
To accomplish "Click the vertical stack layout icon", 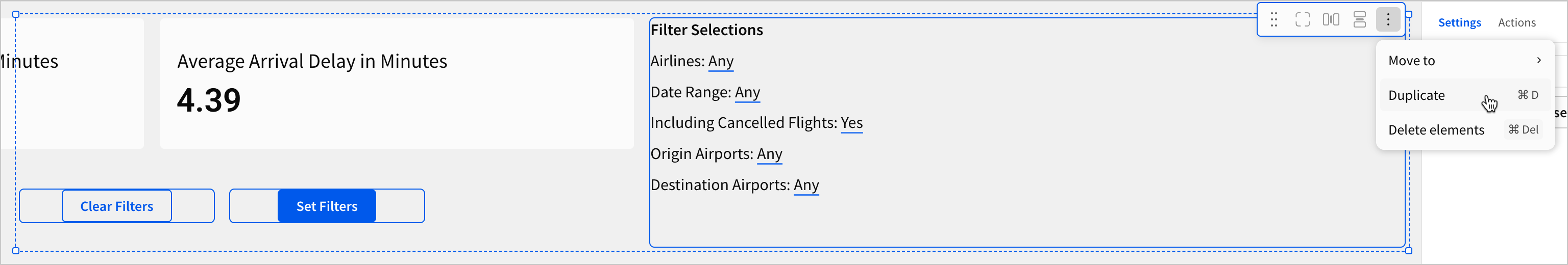I will (x=1359, y=20).
